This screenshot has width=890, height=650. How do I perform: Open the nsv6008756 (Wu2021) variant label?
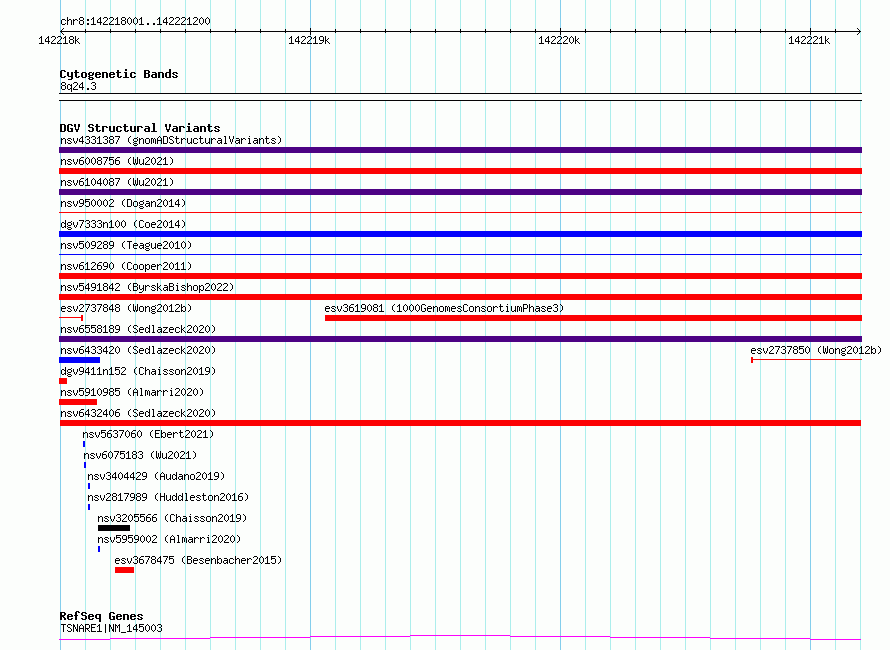(117, 161)
